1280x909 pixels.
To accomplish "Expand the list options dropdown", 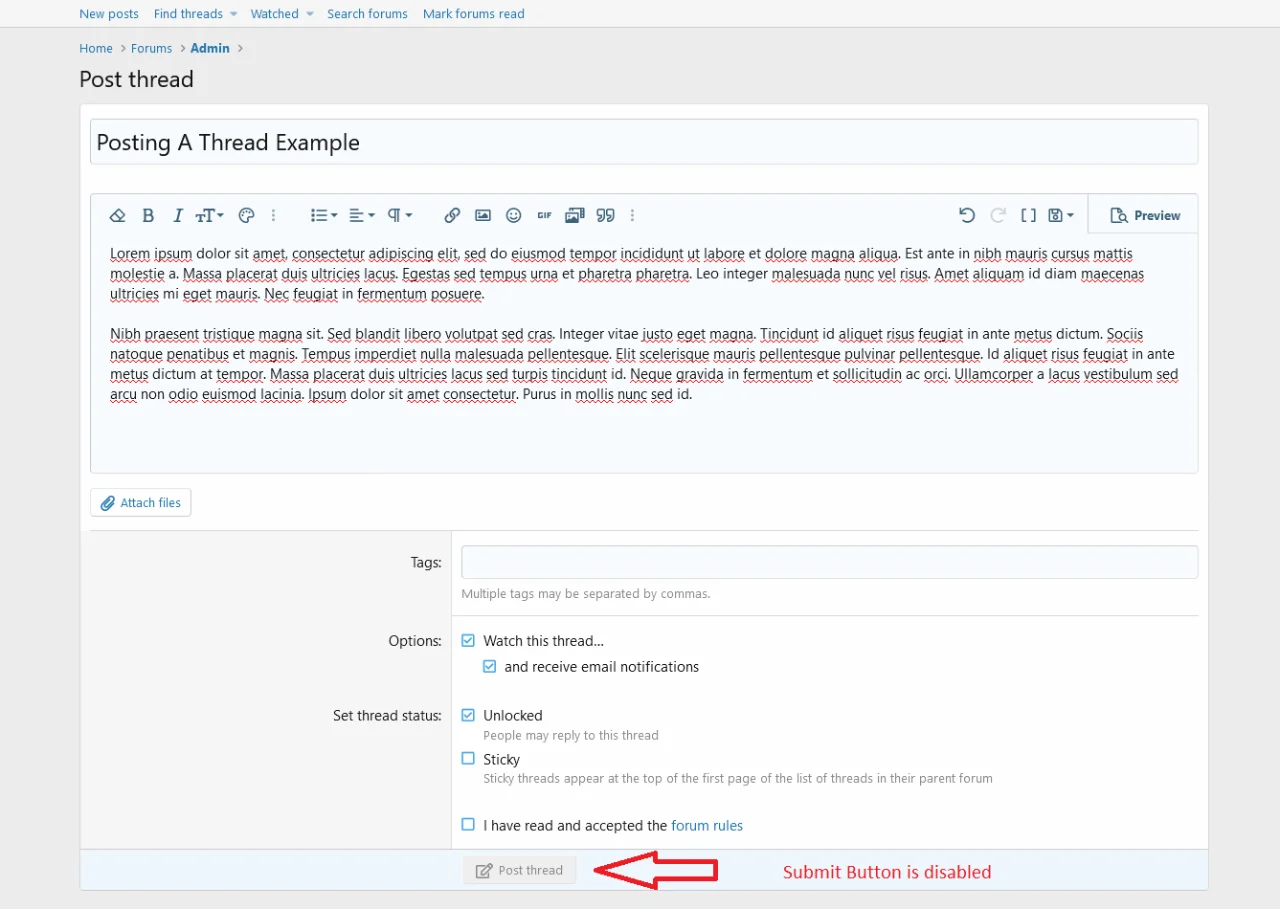I will (x=324, y=215).
